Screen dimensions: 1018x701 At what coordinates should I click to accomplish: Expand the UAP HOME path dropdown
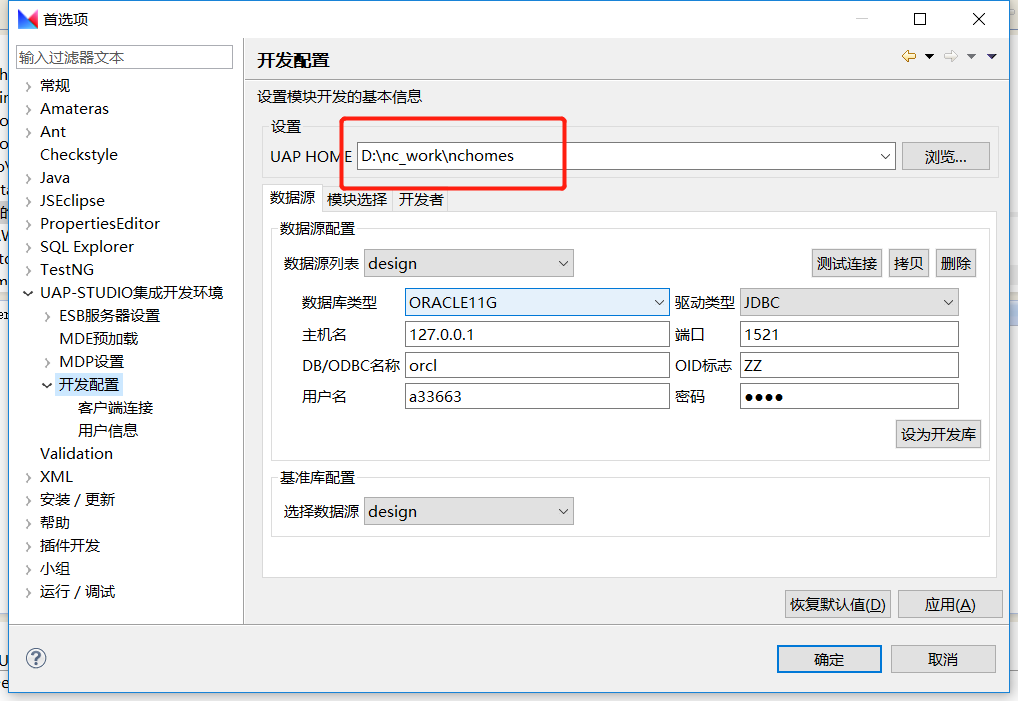click(884, 156)
